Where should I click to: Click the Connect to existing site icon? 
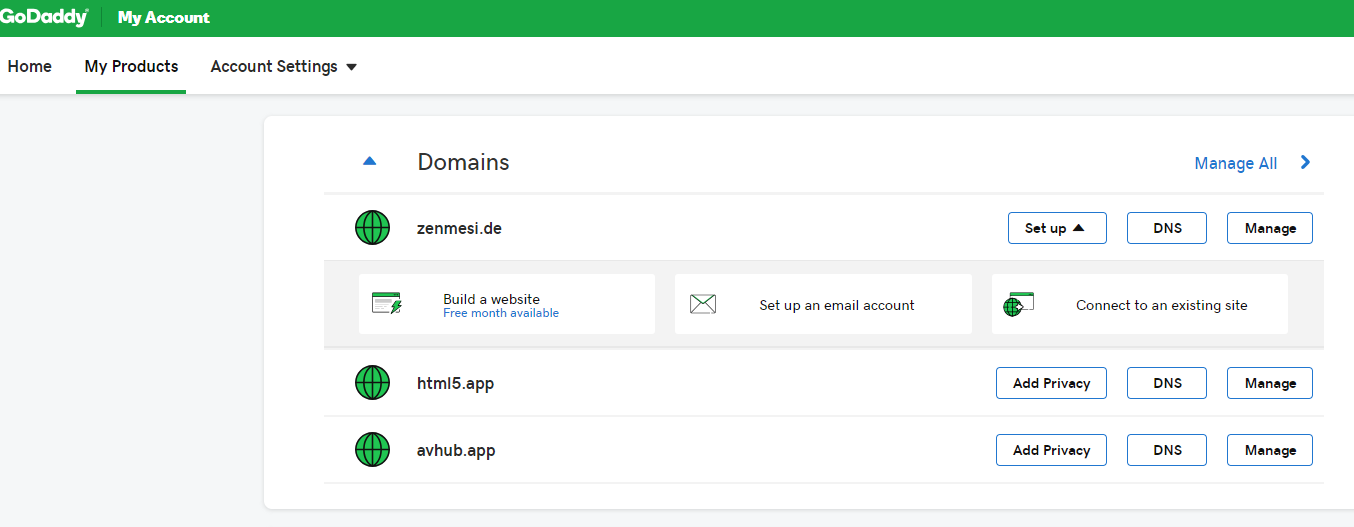tap(1019, 305)
